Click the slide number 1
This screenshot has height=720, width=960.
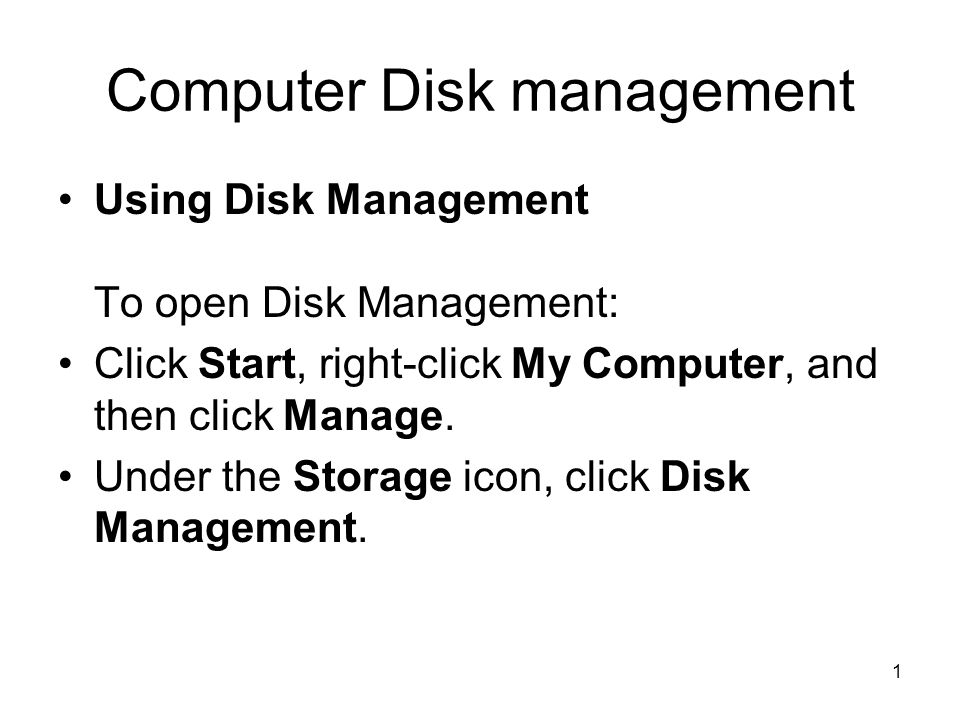coord(897,672)
